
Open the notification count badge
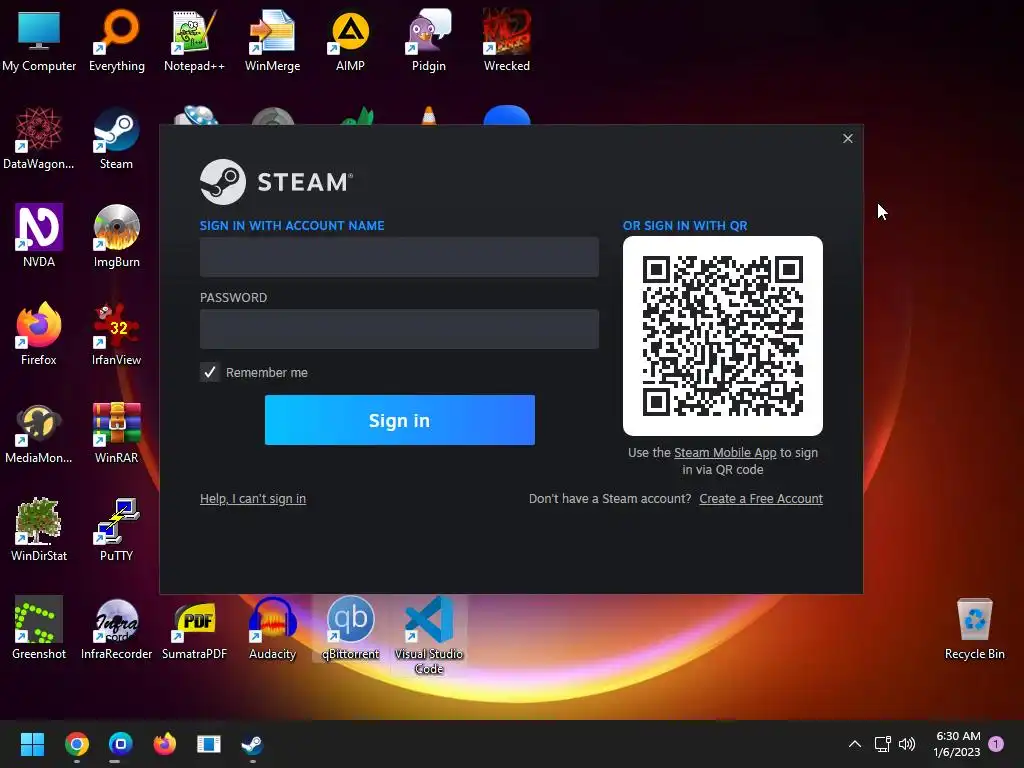click(996, 744)
